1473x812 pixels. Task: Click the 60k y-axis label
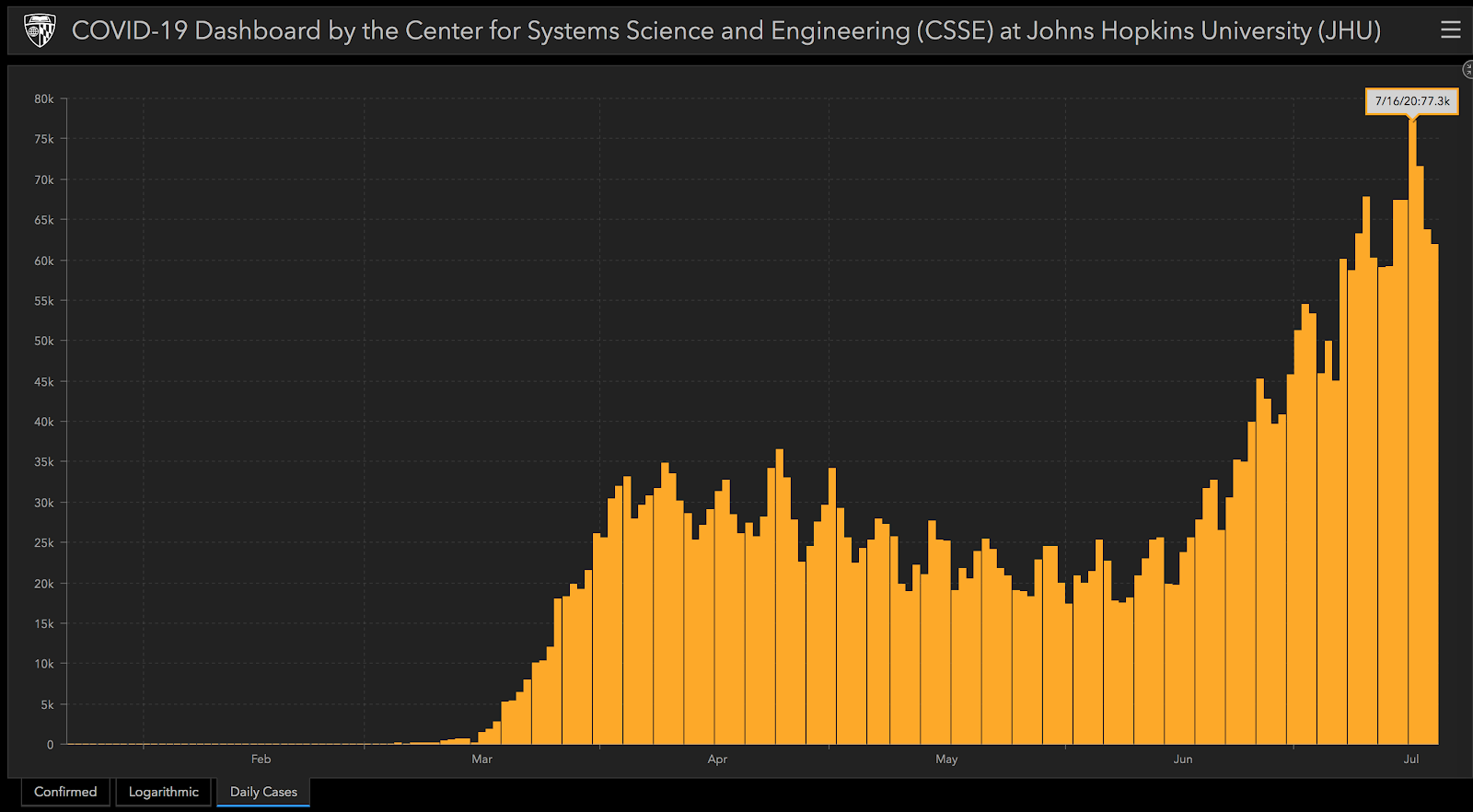pos(44,261)
